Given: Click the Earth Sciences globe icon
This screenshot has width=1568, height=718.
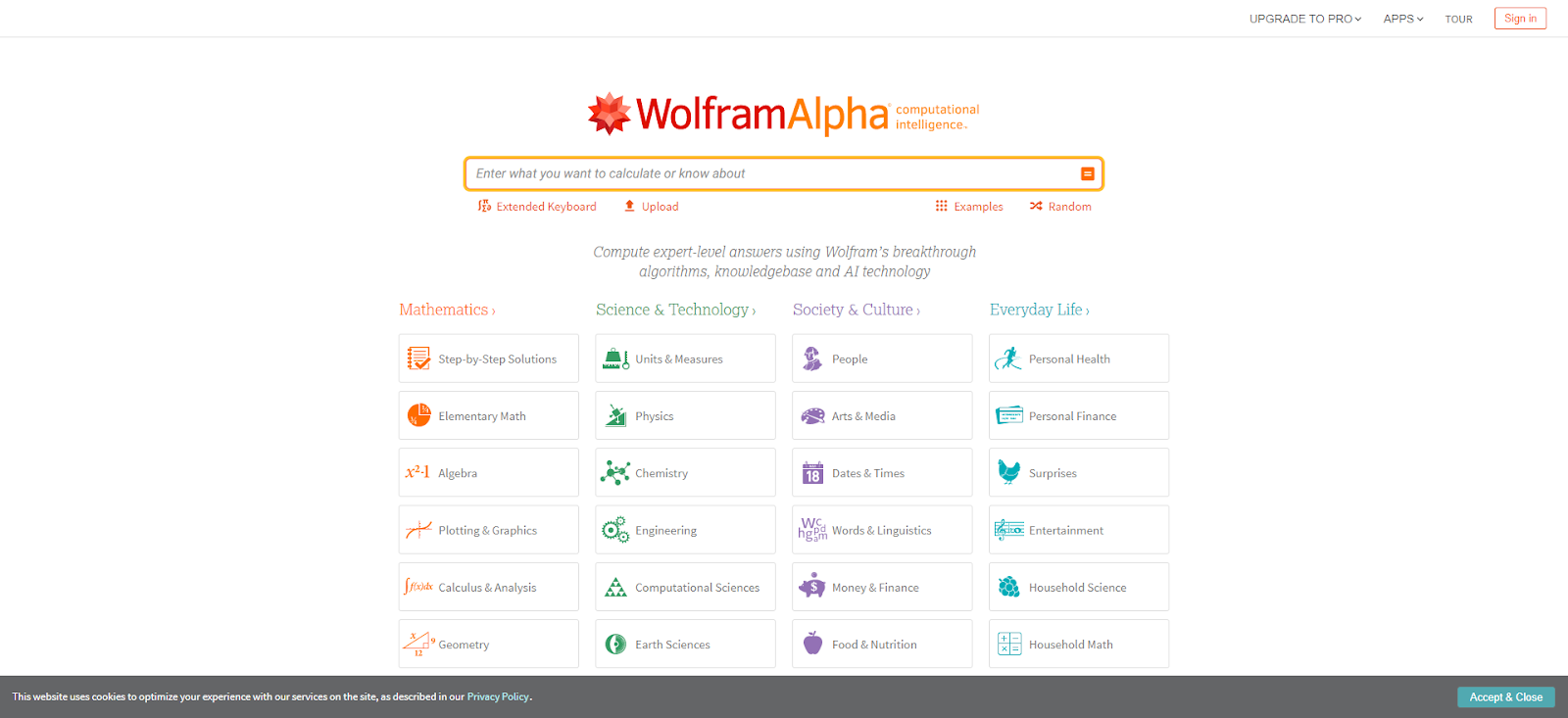Looking at the screenshot, I should [615, 644].
